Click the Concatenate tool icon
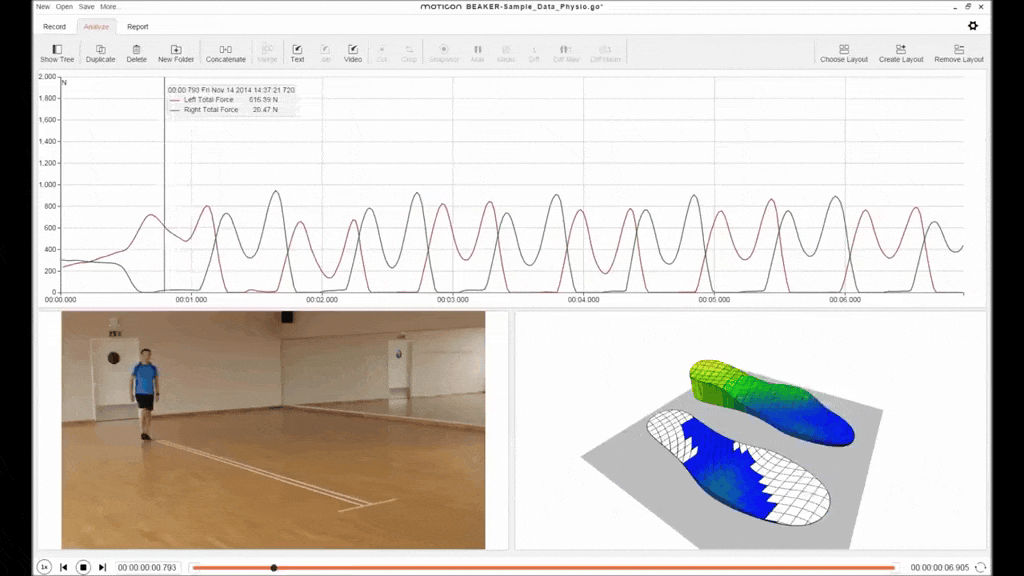The width and height of the screenshot is (1024, 576). (x=225, y=50)
